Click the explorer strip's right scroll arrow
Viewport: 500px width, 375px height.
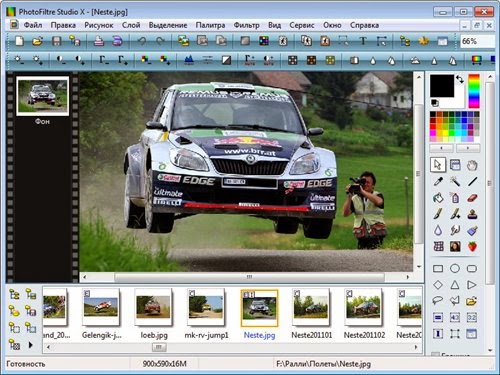416,347
